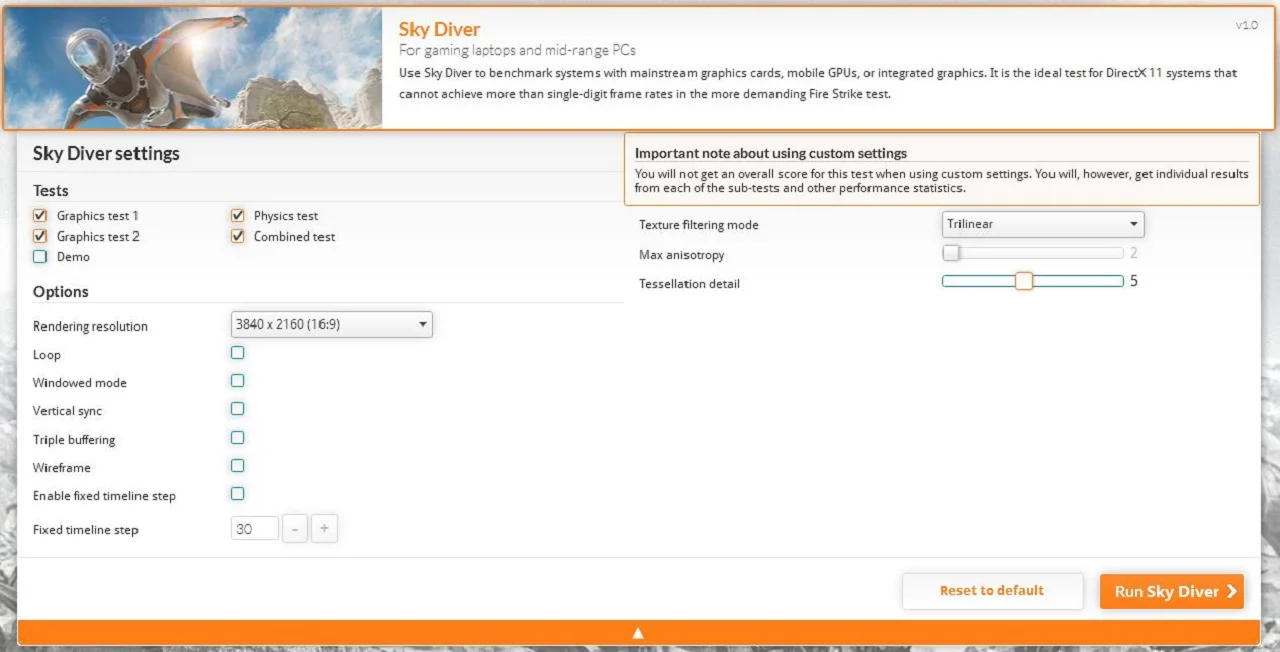Decrease fixed timeline step with minus button
This screenshot has height=652, width=1280.
tap(295, 529)
